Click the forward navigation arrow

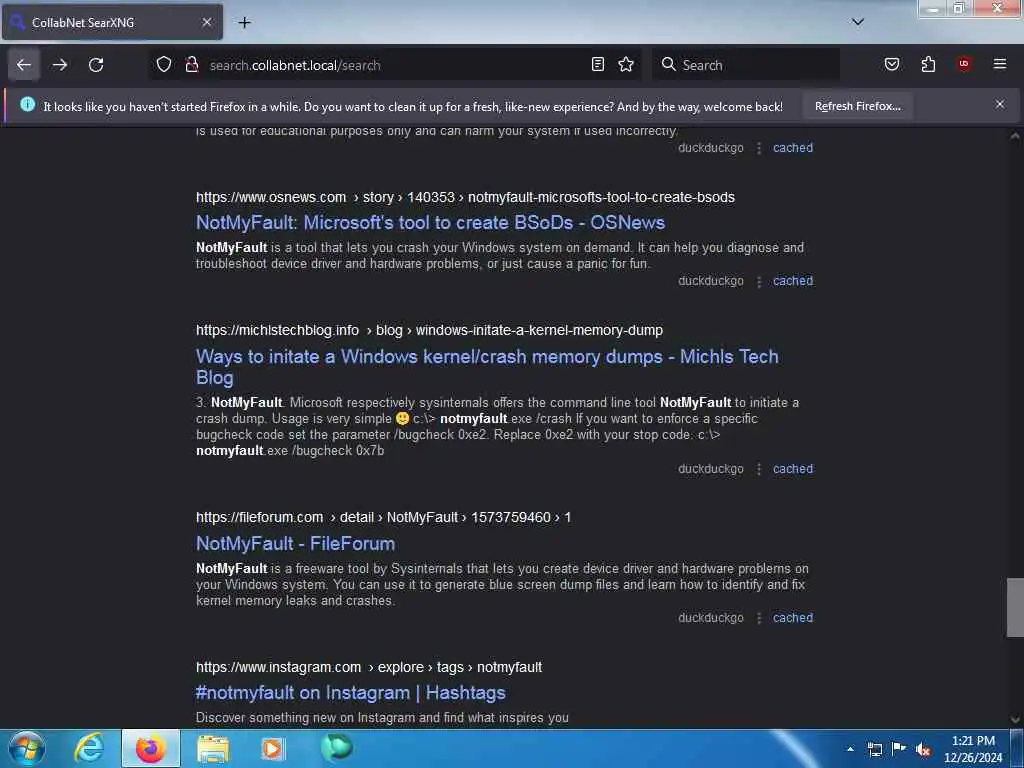click(x=60, y=65)
